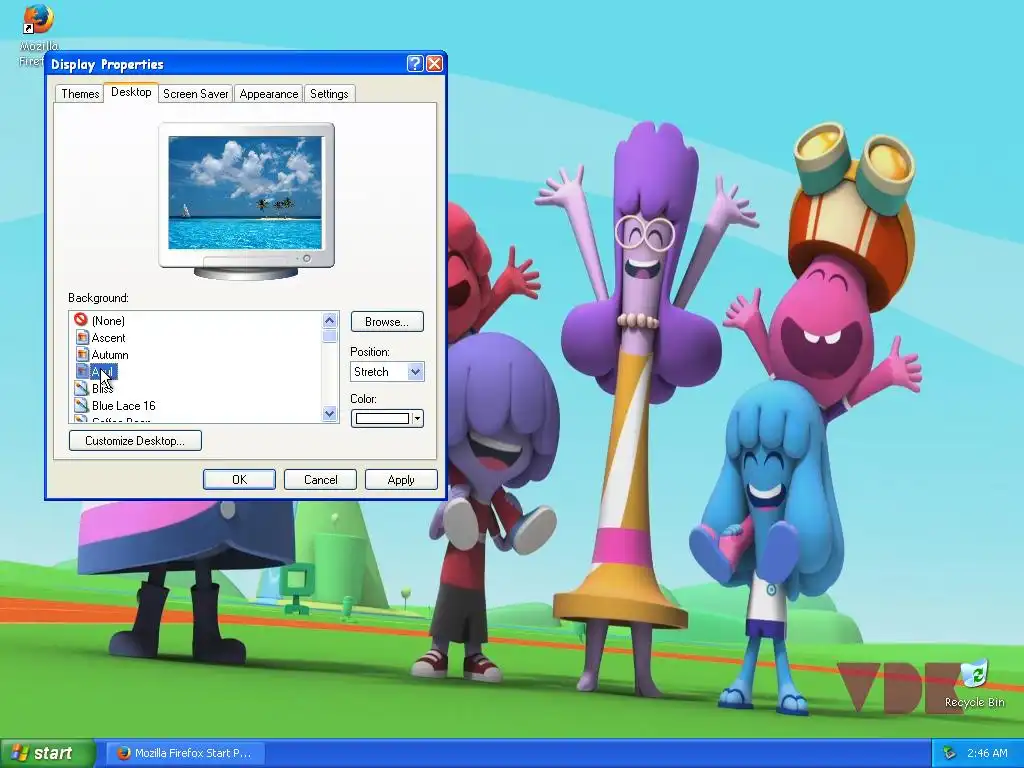Close the Display Properties dialog

[x=434, y=63]
